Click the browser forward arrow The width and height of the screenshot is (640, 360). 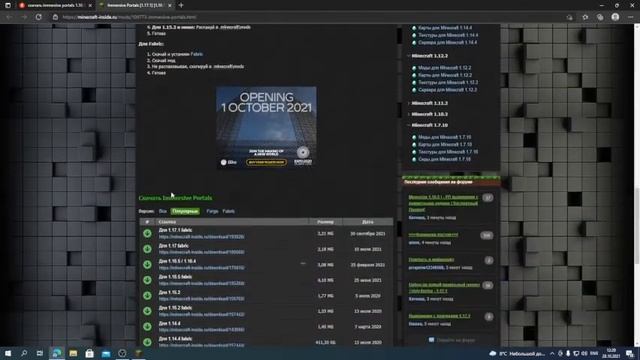24,17
